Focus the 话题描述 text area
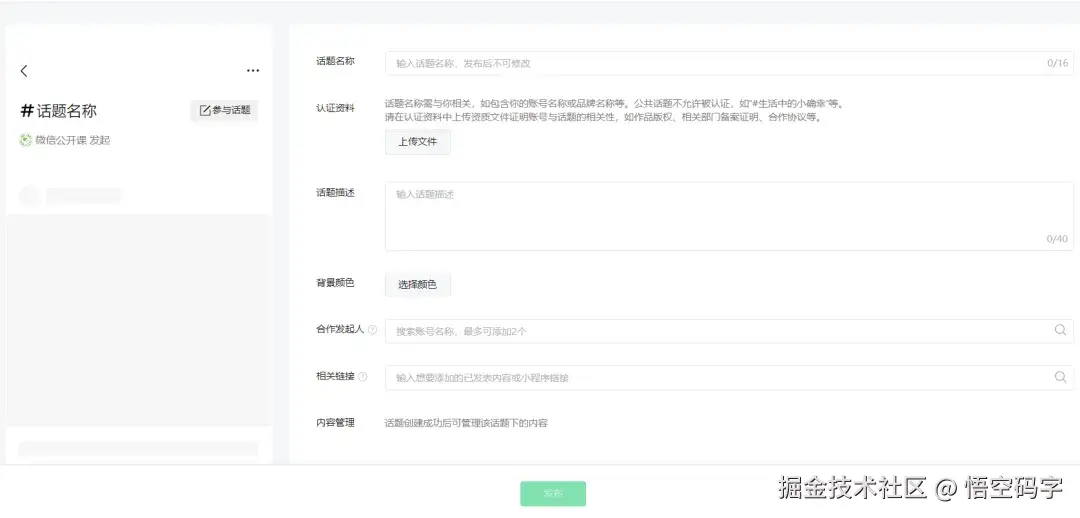The image size is (1080, 518). tap(729, 216)
